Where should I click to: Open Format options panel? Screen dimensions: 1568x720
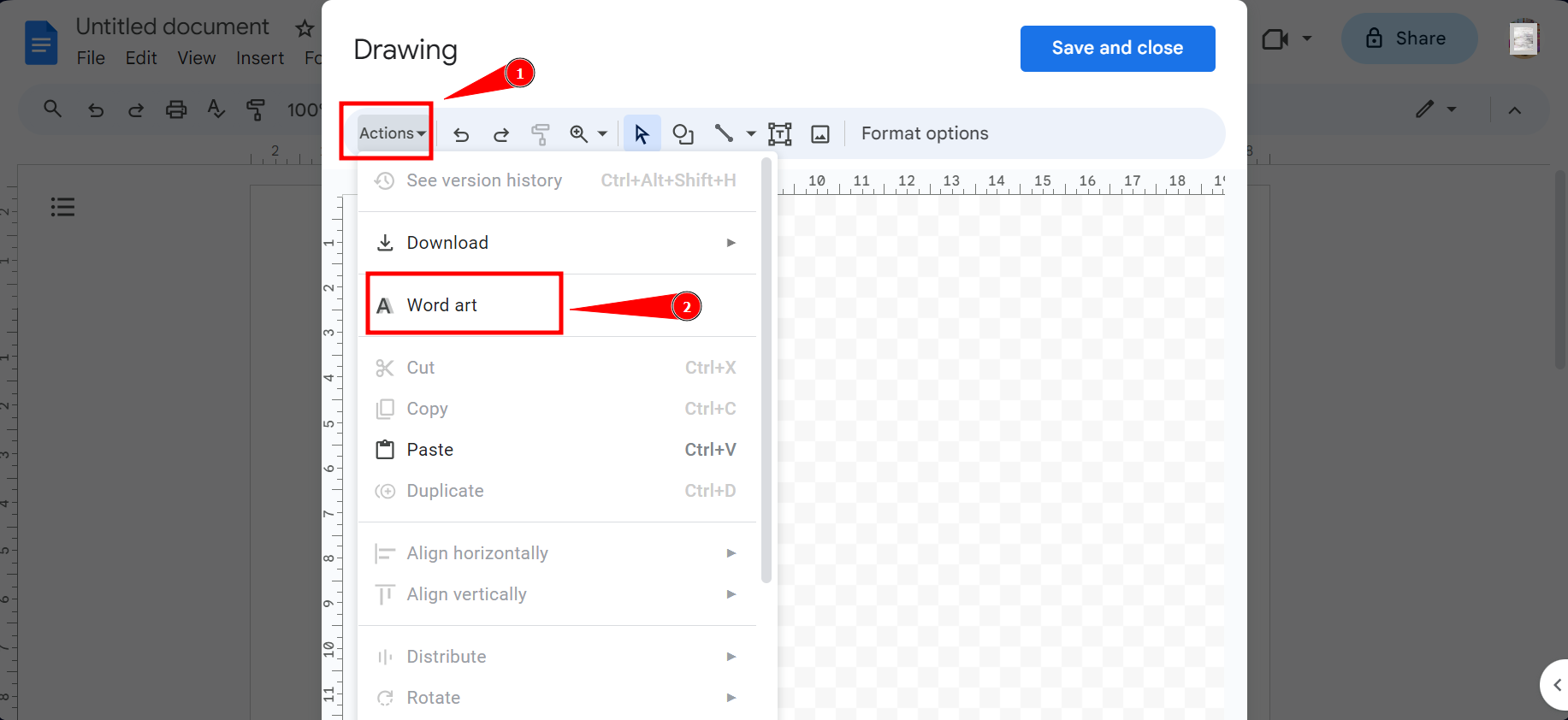[x=925, y=133]
